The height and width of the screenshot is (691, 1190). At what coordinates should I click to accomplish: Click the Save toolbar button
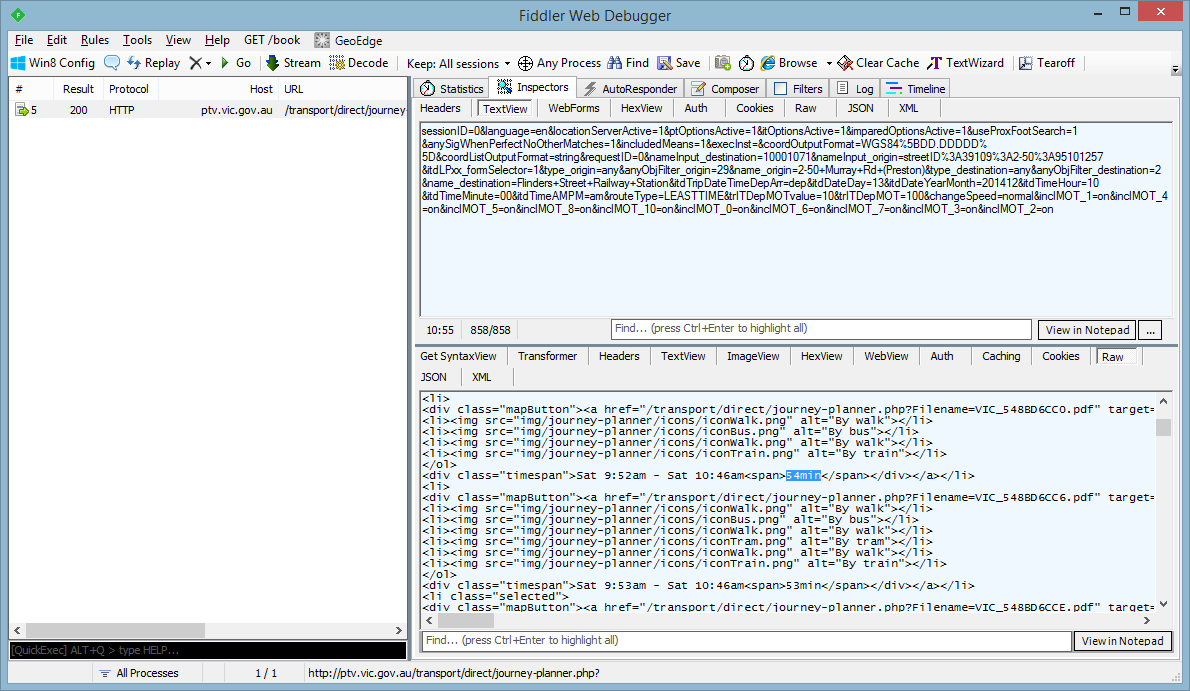tap(678, 63)
